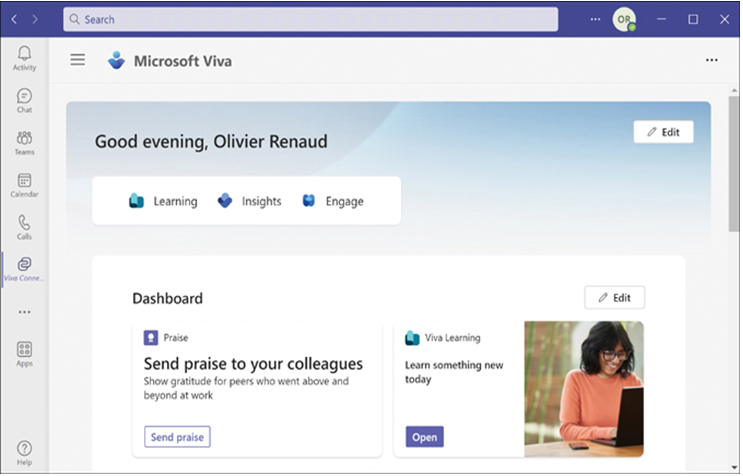The height and width of the screenshot is (476, 743).
Task: Show more apps via sidebar ellipsis
Action: click(24, 312)
